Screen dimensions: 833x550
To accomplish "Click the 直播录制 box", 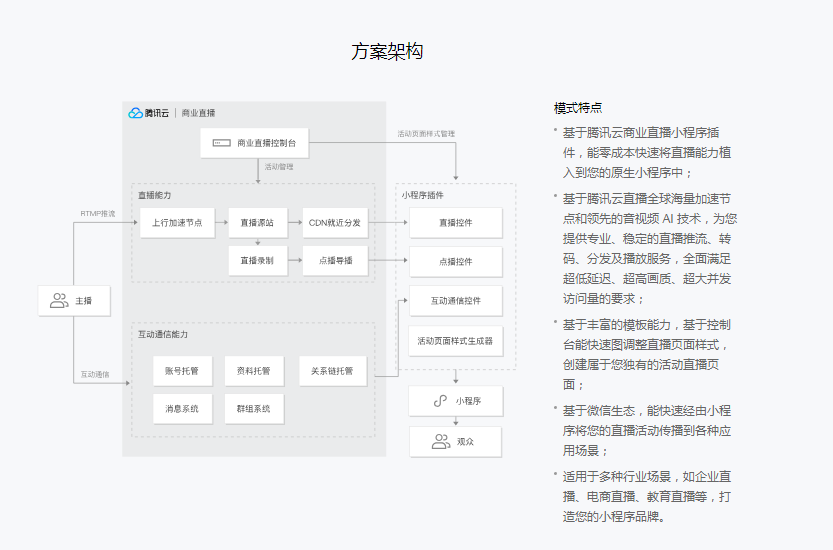I will 258,260.
